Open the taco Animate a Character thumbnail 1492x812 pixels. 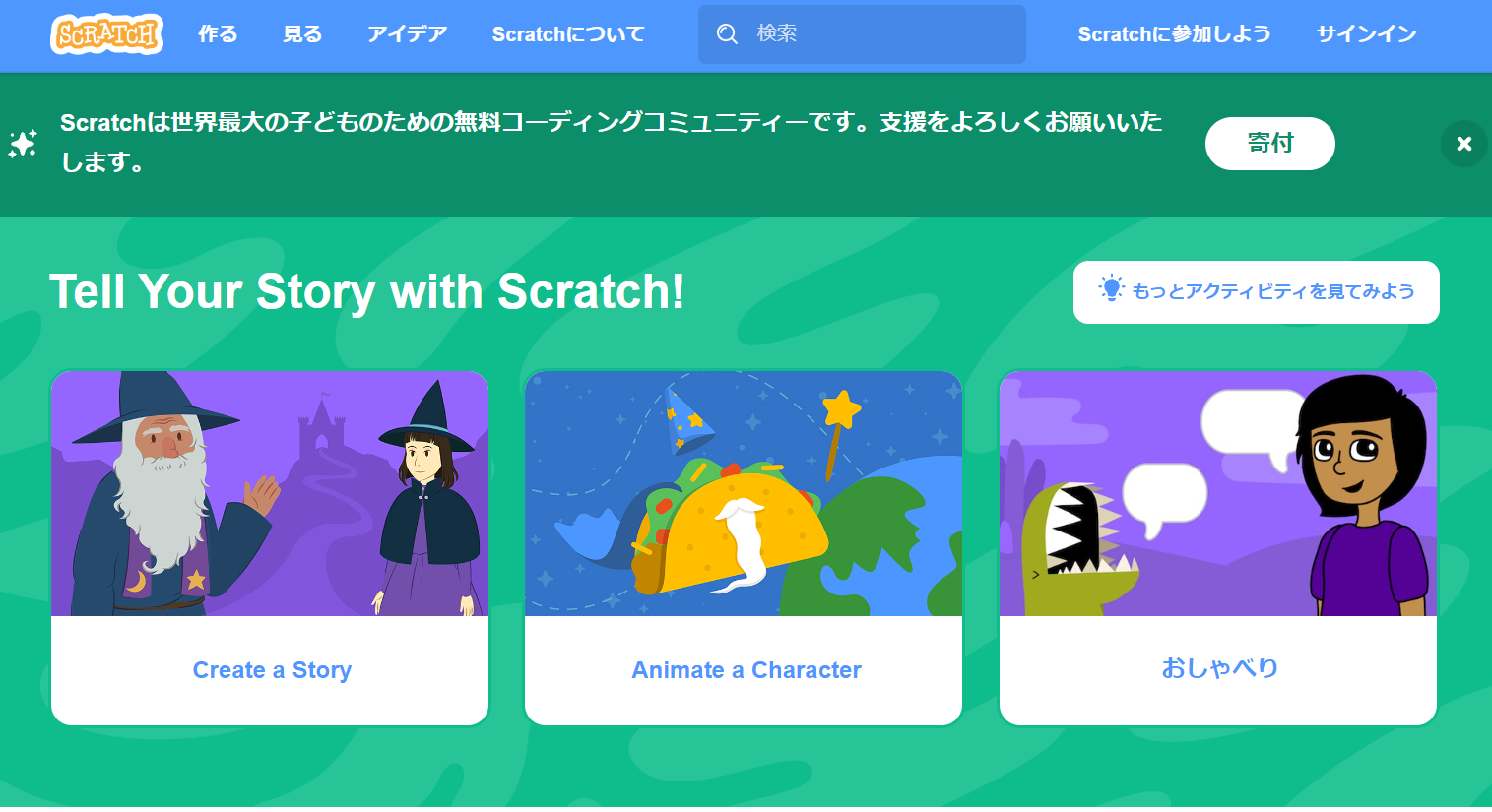pyautogui.click(x=744, y=494)
